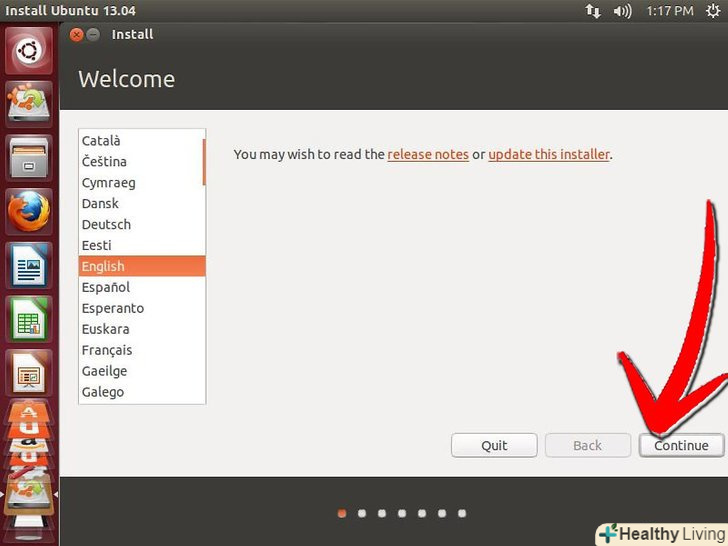Click the Quit button

pos(494,445)
